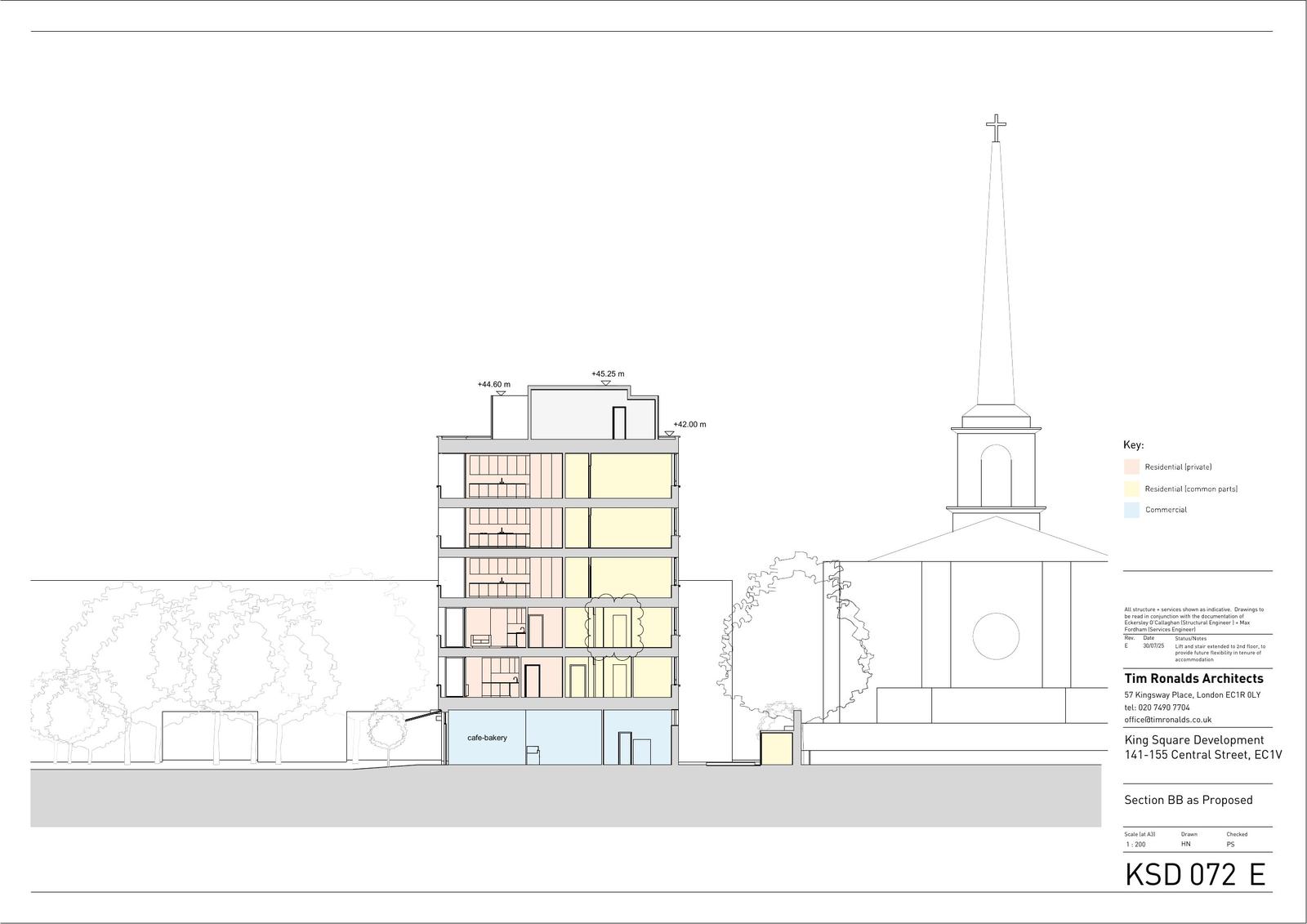Click the KSD 072 E drawing number
This screenshot has width=1307, height=924.
point(1195,875)
